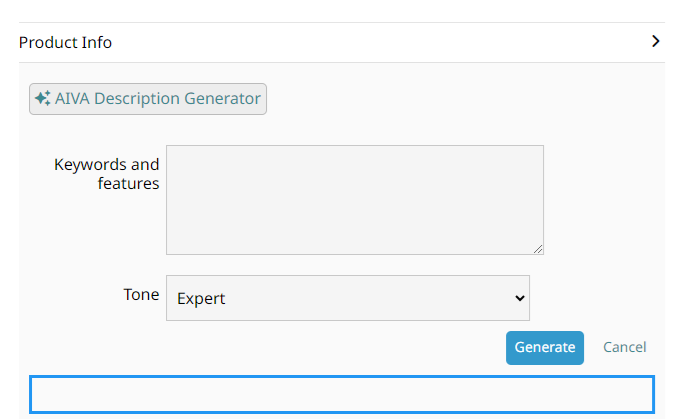Image resolution: width=676 pixels, height=419 pixels.
Task: Click the Cancel text beside Generate
Action: [x=624, y=347]
